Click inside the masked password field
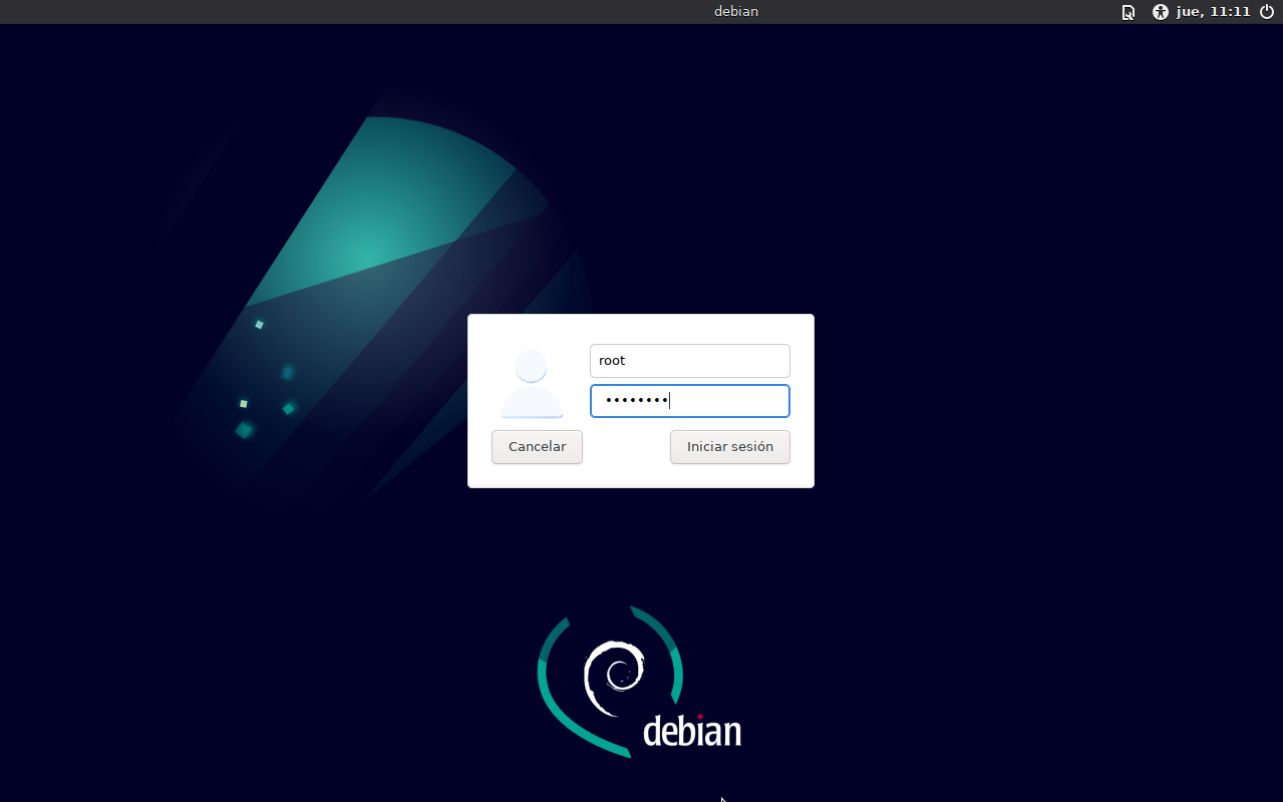1283x802 pixels. coord(730,401)
